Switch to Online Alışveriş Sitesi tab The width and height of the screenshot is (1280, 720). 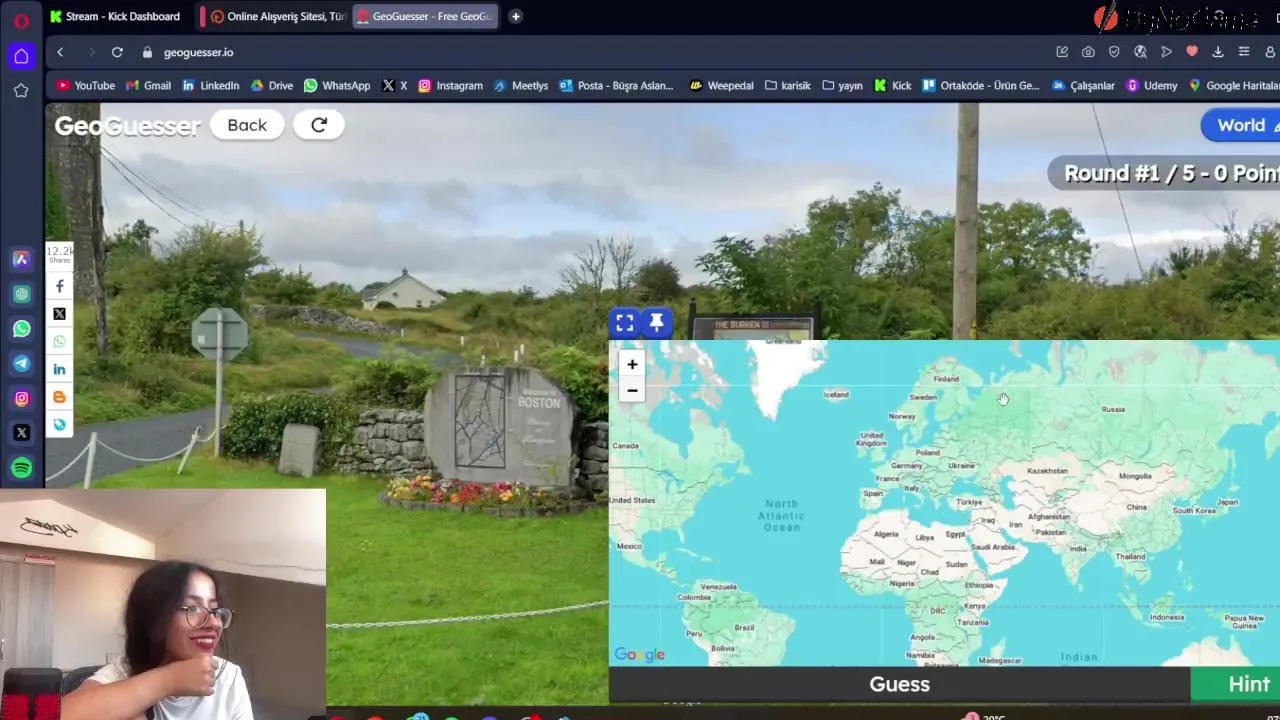275,16
